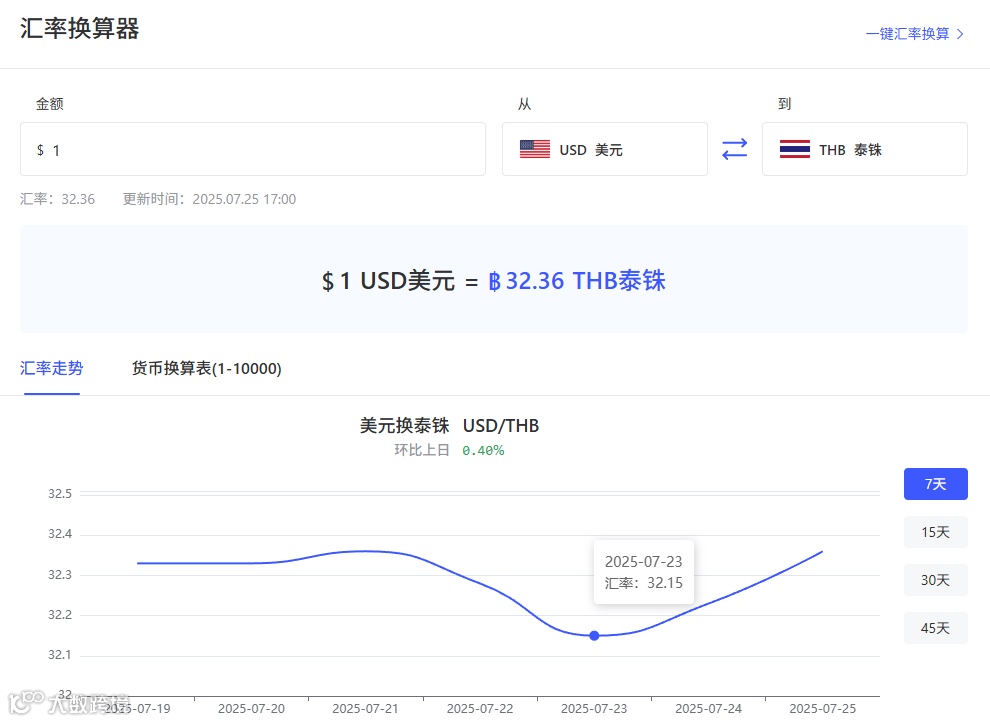Click the 金额 field label
This screenshot has width=990, height=722.
(50, 104)
